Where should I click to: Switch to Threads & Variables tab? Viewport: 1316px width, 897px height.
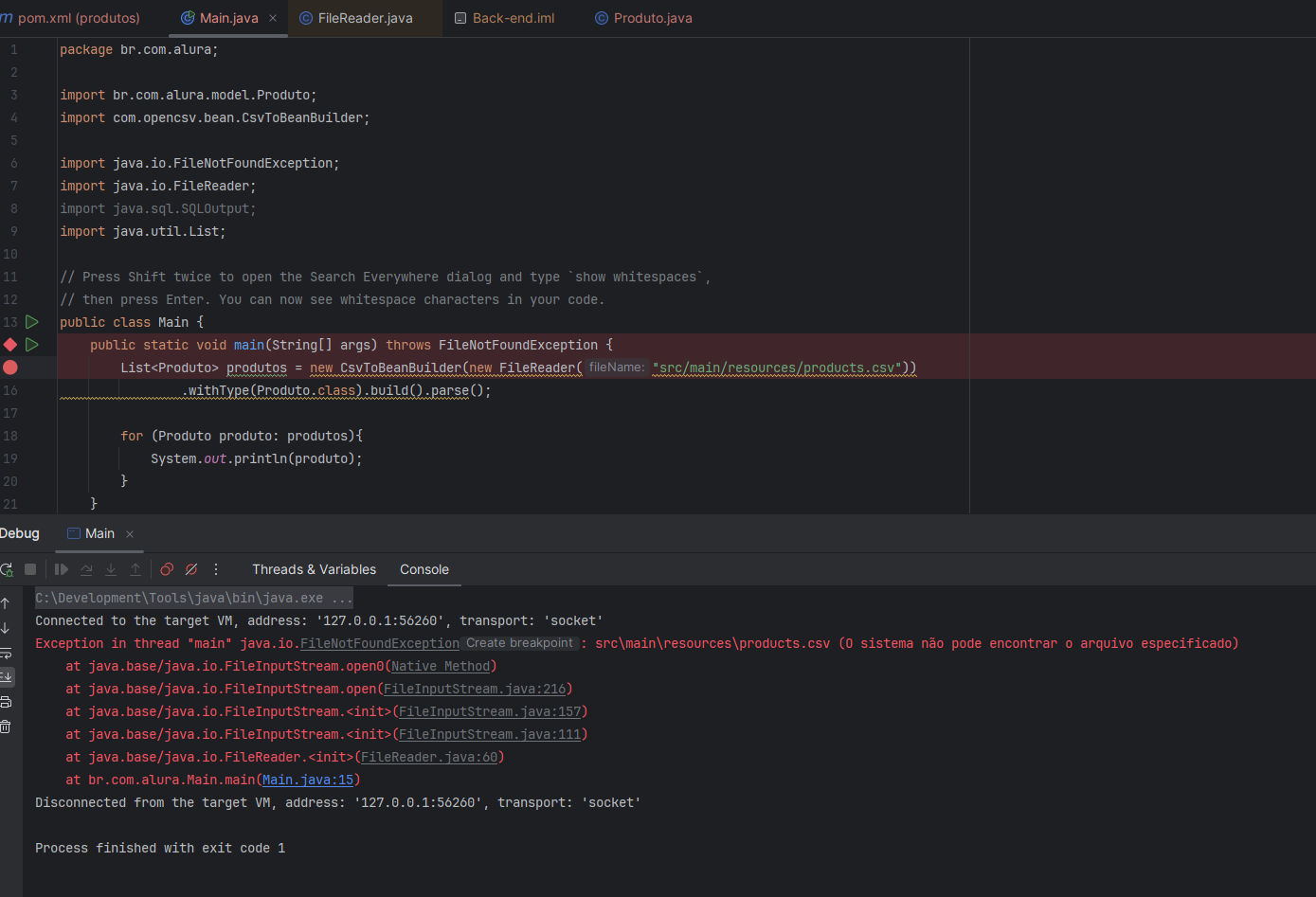click(x=314, y=569)
